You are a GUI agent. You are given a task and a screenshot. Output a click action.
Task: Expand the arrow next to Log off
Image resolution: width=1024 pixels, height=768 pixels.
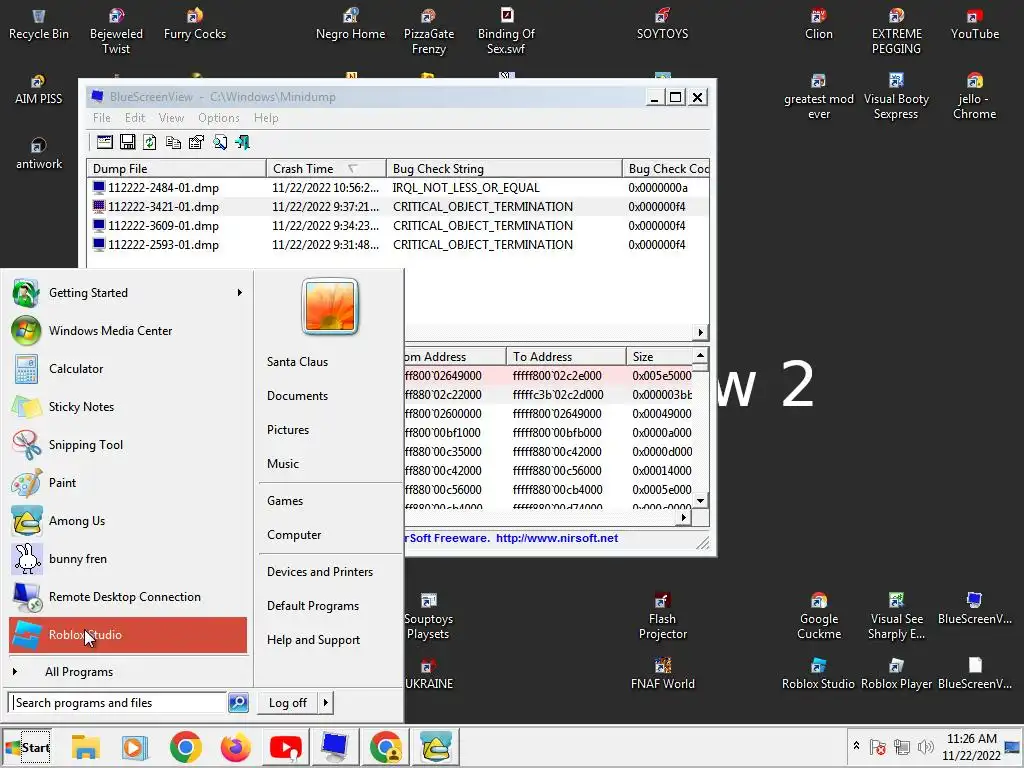(325, 703)
